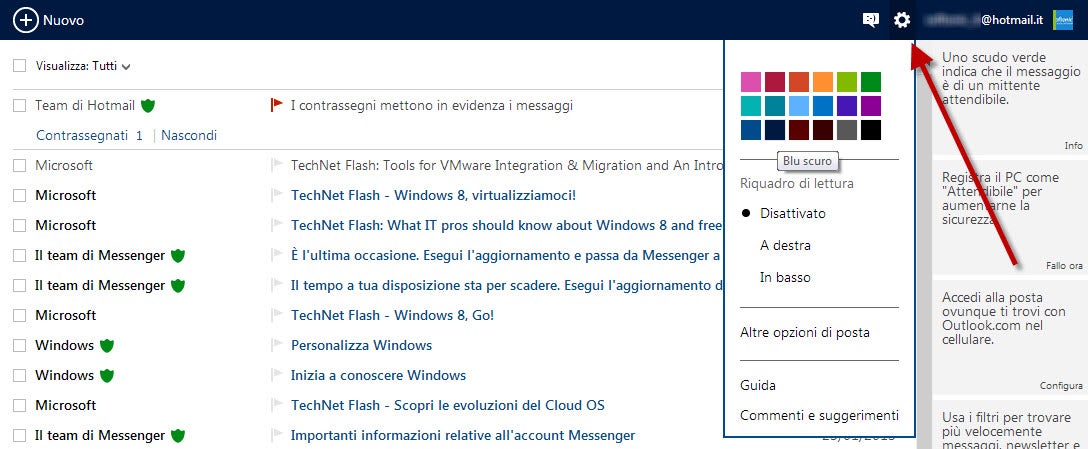Remove red flag on Team di Hotmail message
Screen dimensions: 1088x449
click(277, 105)
